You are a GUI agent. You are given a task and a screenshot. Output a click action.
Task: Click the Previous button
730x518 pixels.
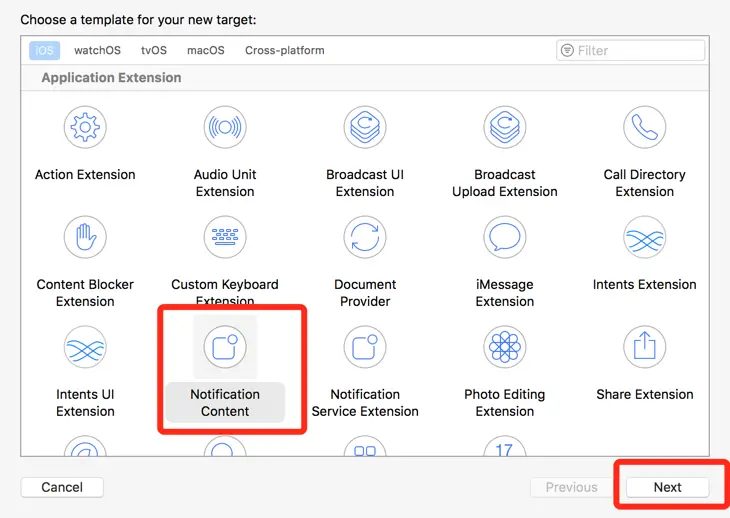tap(572, 487)
